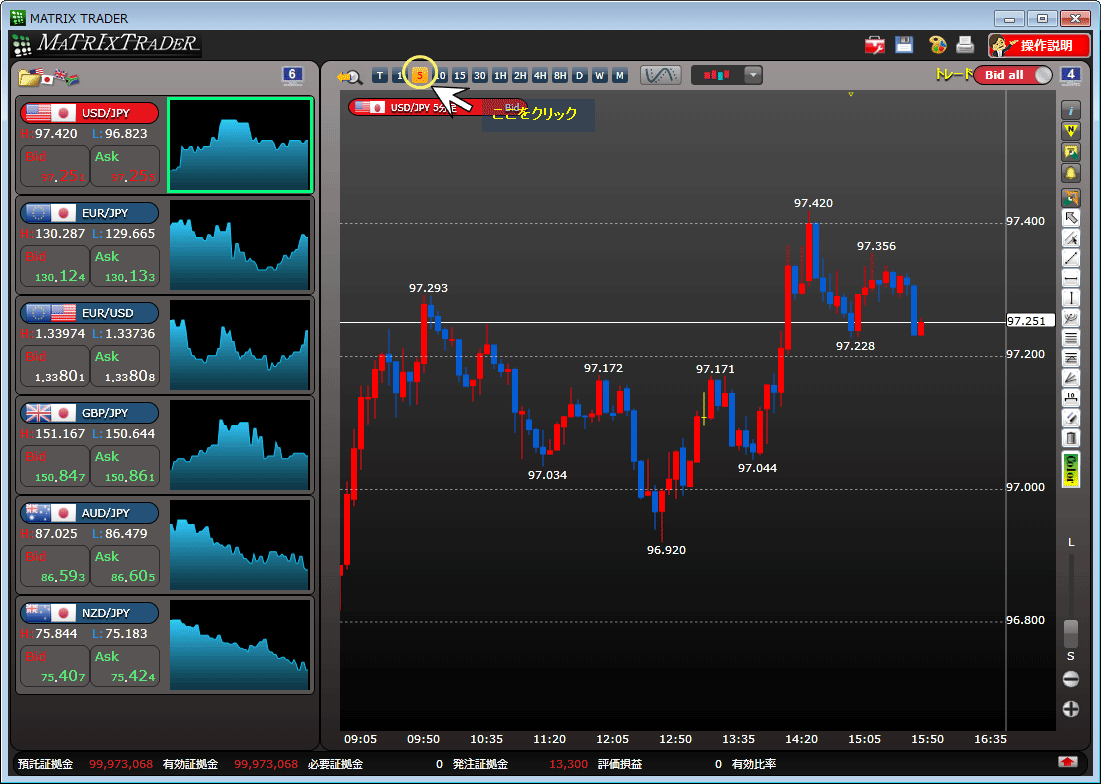Click the zoom in plus icon
1101x784 pixels.
(x=1071, y=709)
